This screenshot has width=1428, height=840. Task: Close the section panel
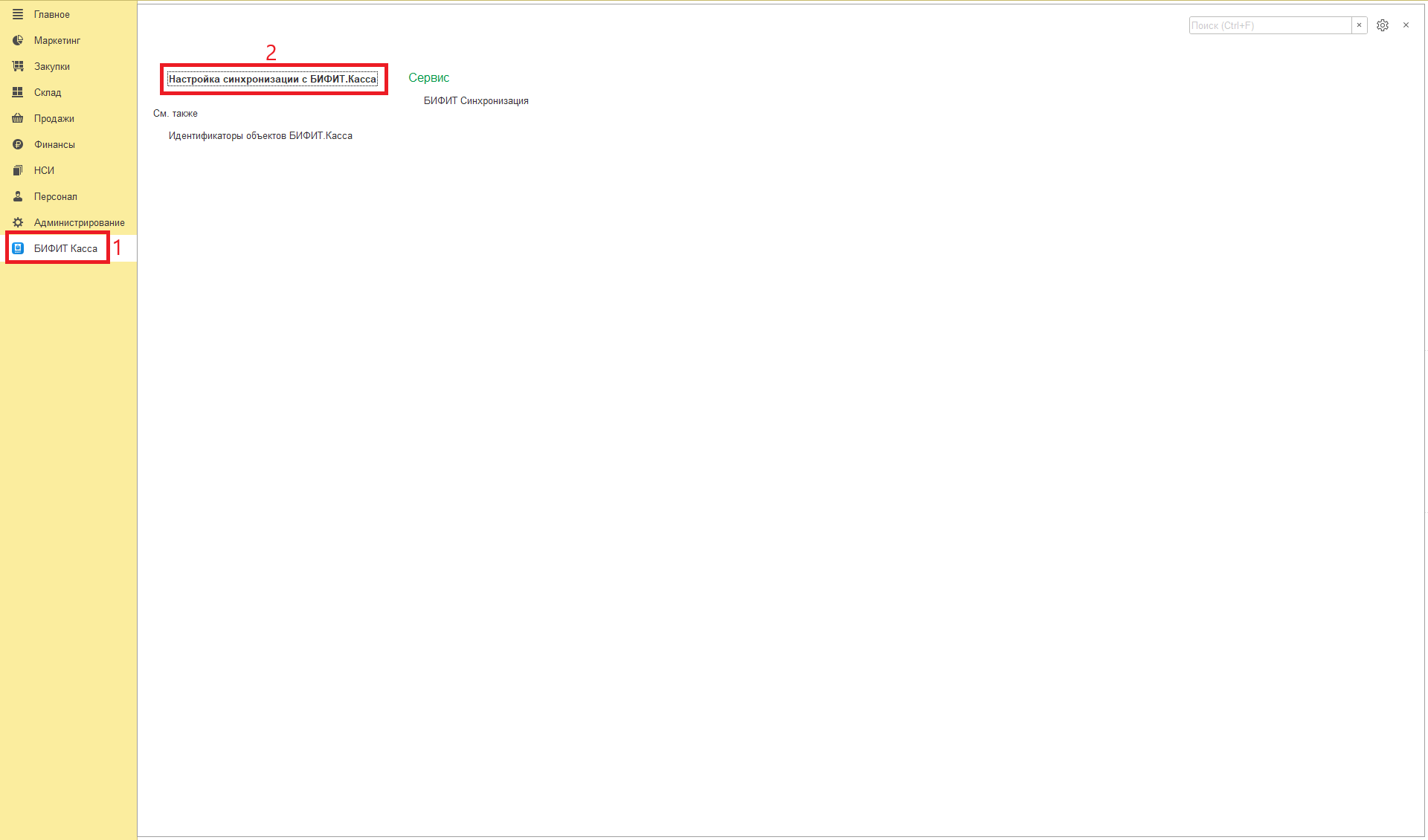(1406, 25)
